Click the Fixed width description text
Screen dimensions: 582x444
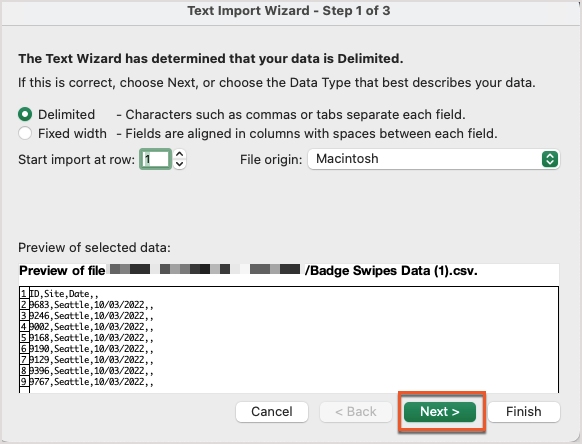click(x=307, y=133)
